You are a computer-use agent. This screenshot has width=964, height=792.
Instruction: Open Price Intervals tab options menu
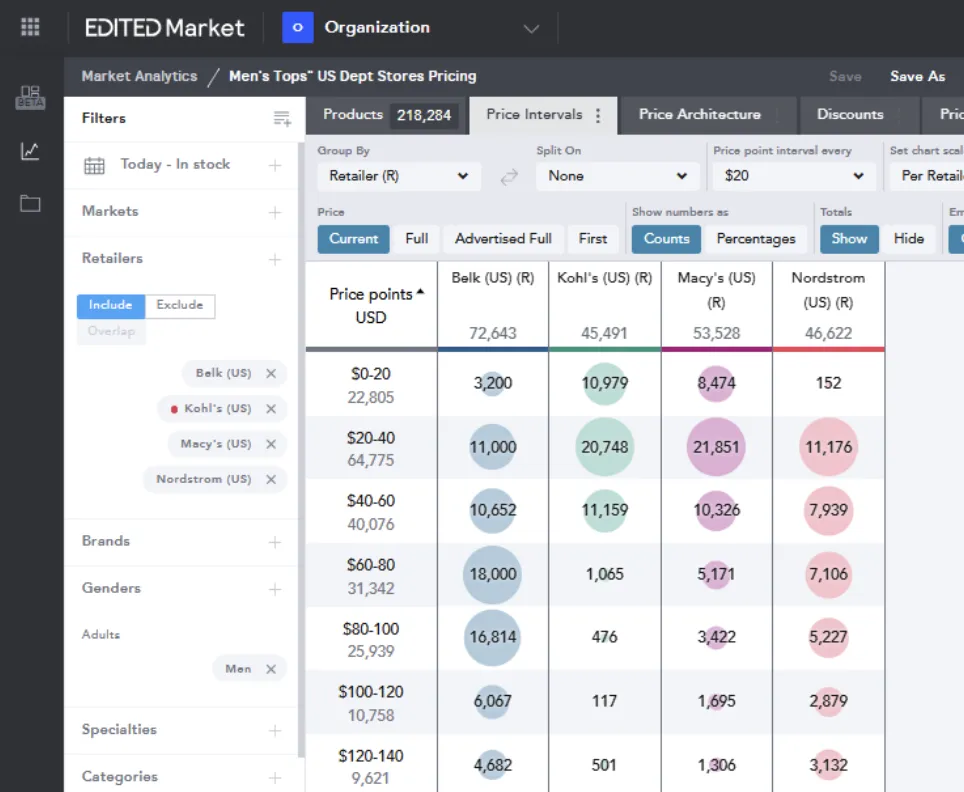[598, 115]
